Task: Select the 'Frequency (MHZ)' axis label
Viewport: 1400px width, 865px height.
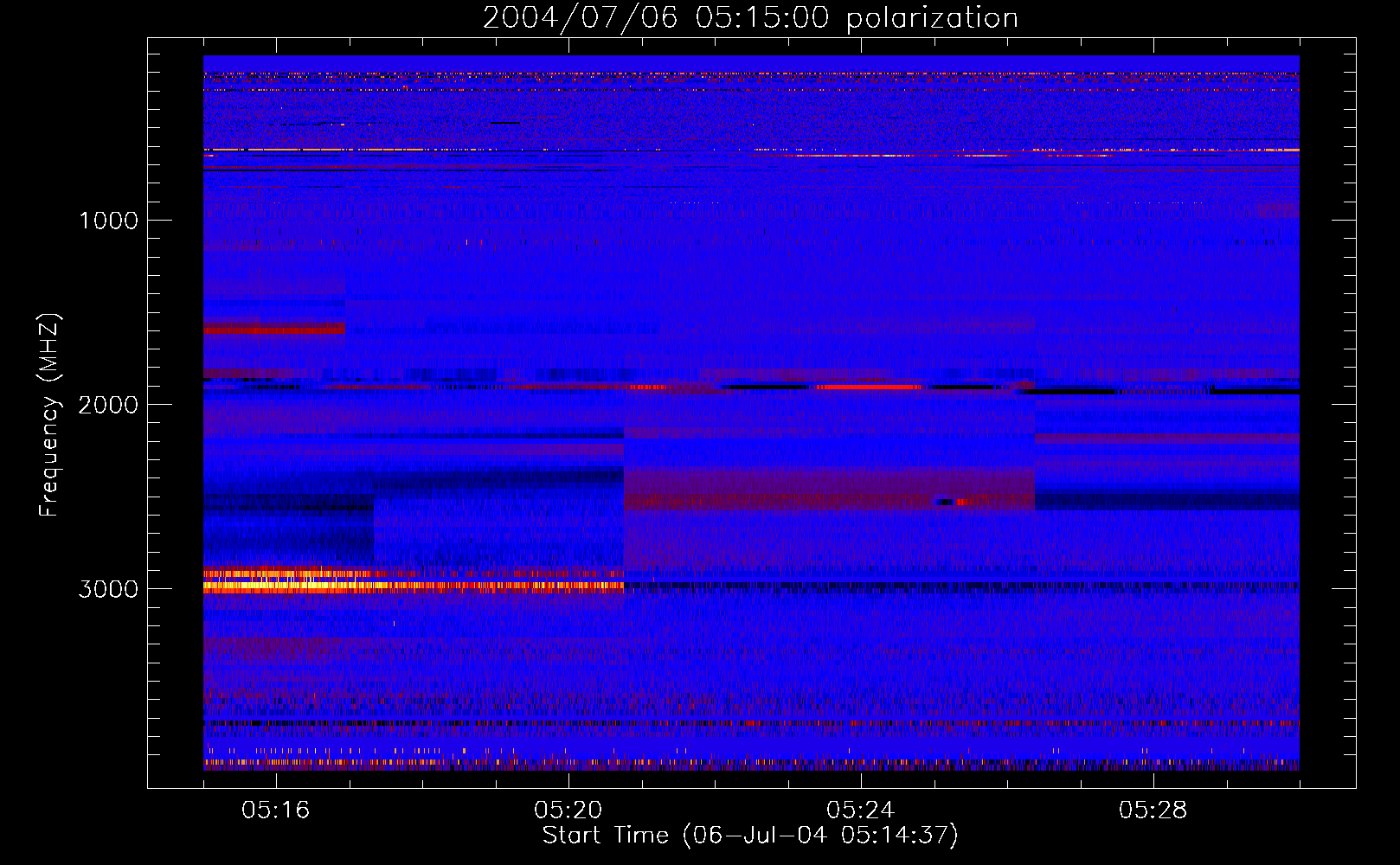Action: [49, 415]
